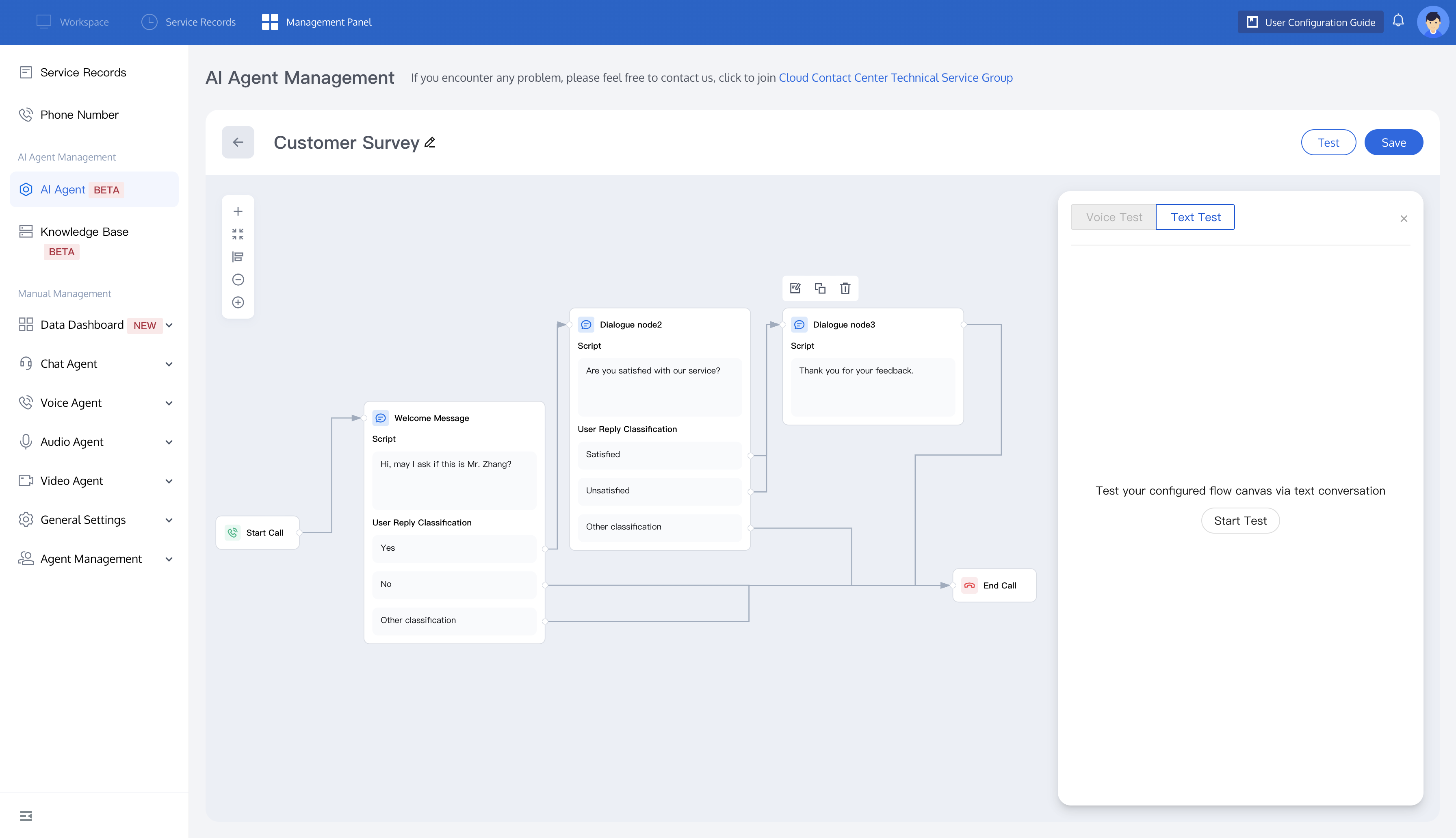
Task: Zoom out canvas with minus icon
Action: 238,280
